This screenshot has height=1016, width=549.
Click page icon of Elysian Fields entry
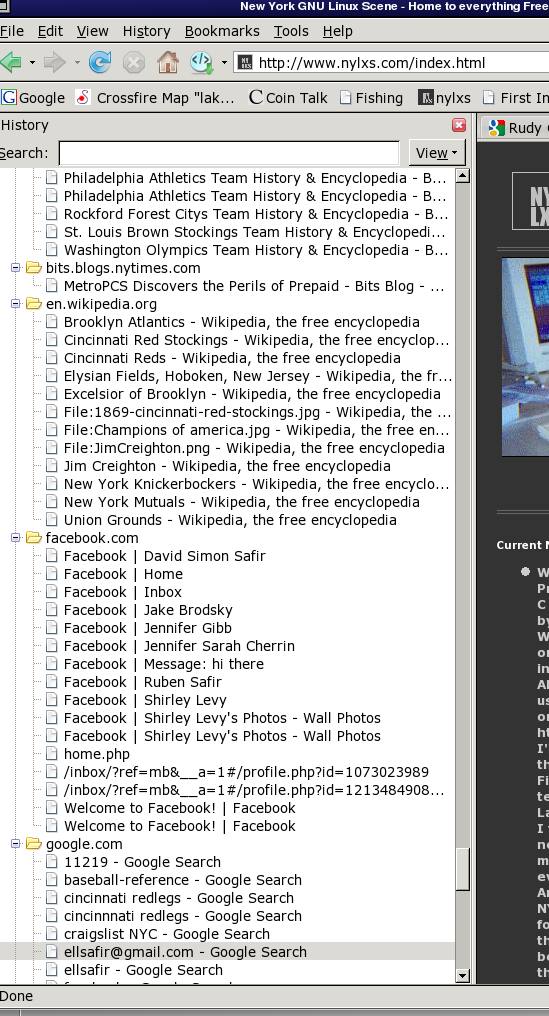[x=52, y=376]
